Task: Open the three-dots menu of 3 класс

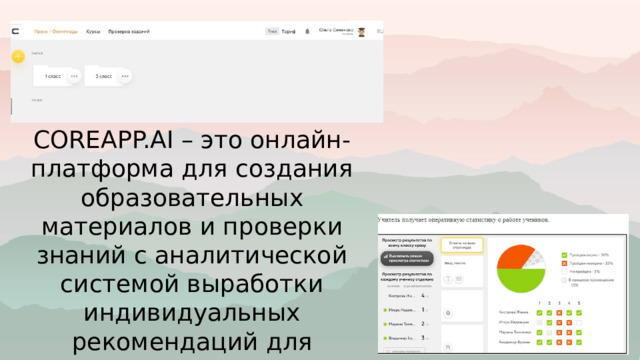Action: click(x=125, y=76)
